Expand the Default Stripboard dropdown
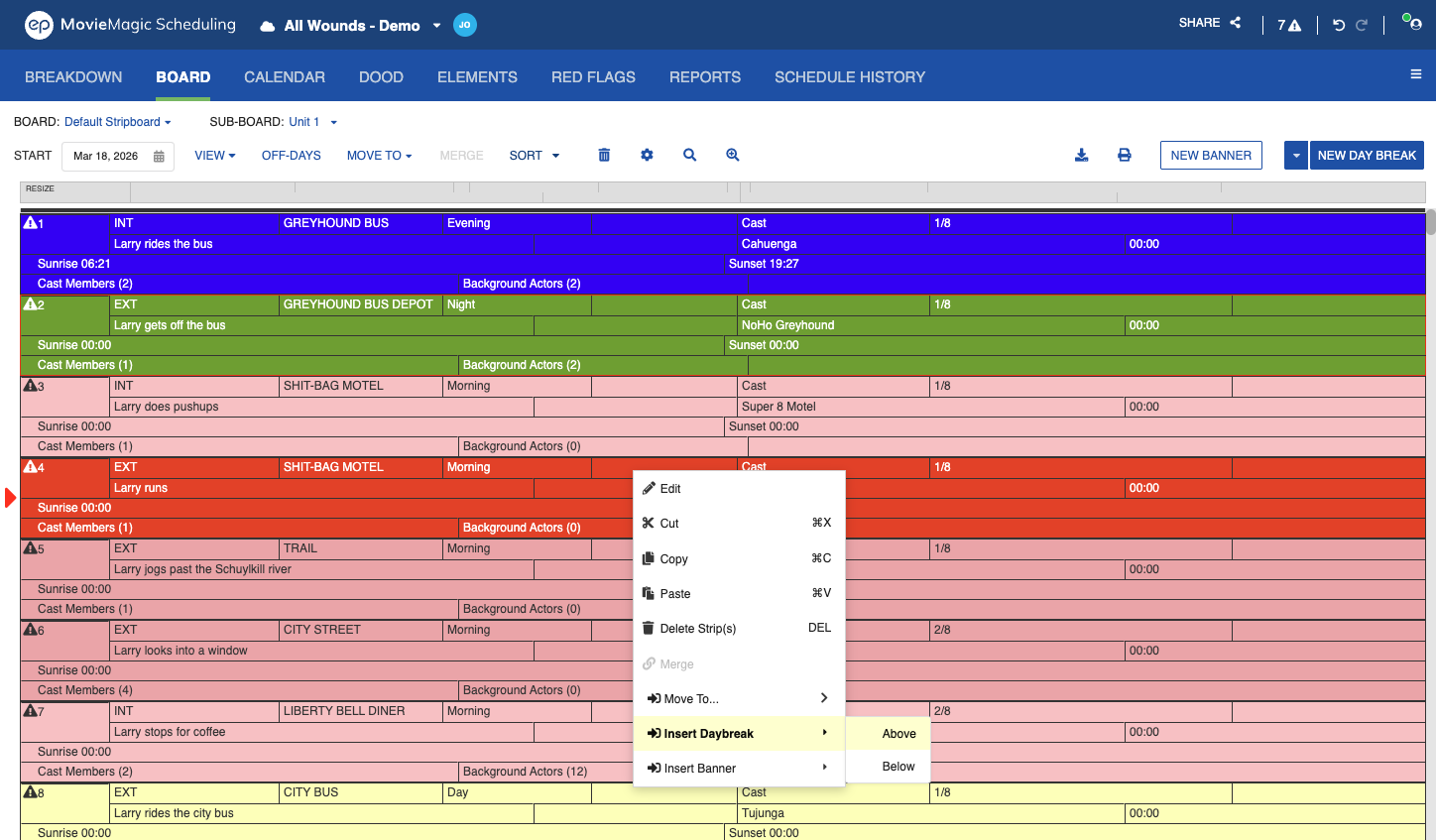The width and height of the screenshot is (1436, 840). pos(118,122)
